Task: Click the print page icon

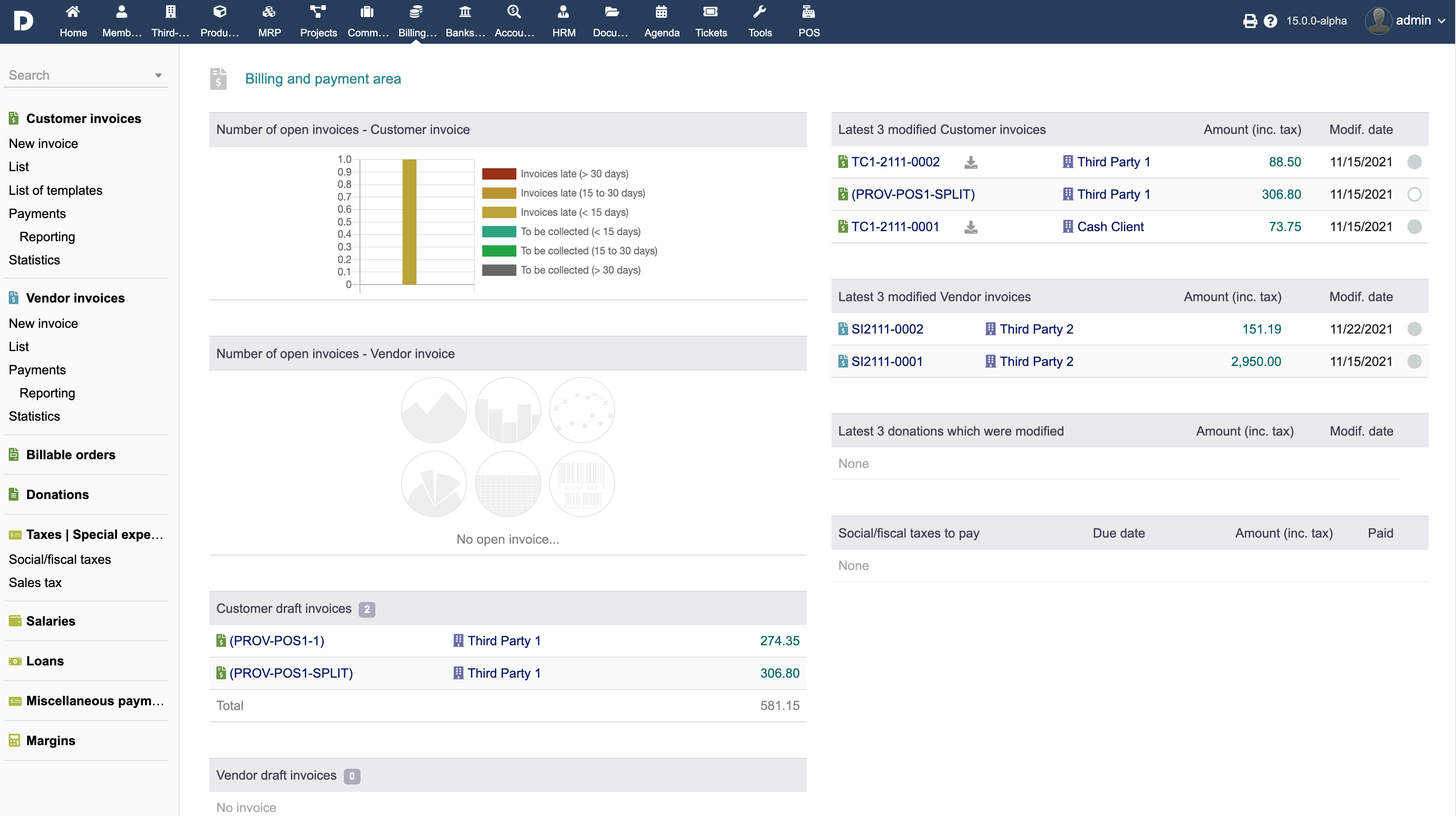Action: (x=1250, y=21)
